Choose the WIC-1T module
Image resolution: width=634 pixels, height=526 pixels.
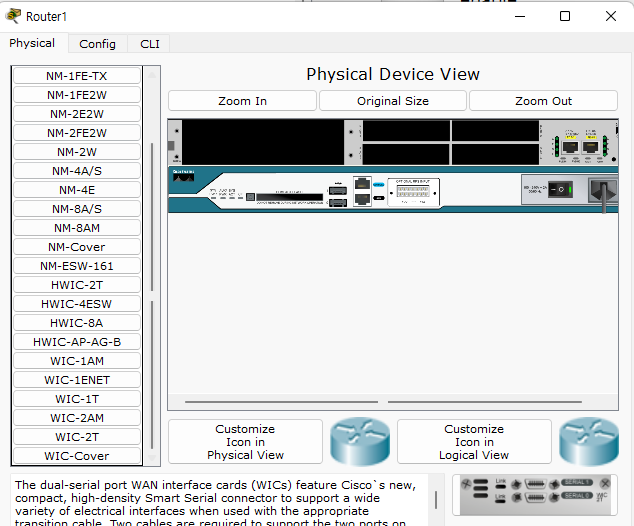click(x=77, y=399)
